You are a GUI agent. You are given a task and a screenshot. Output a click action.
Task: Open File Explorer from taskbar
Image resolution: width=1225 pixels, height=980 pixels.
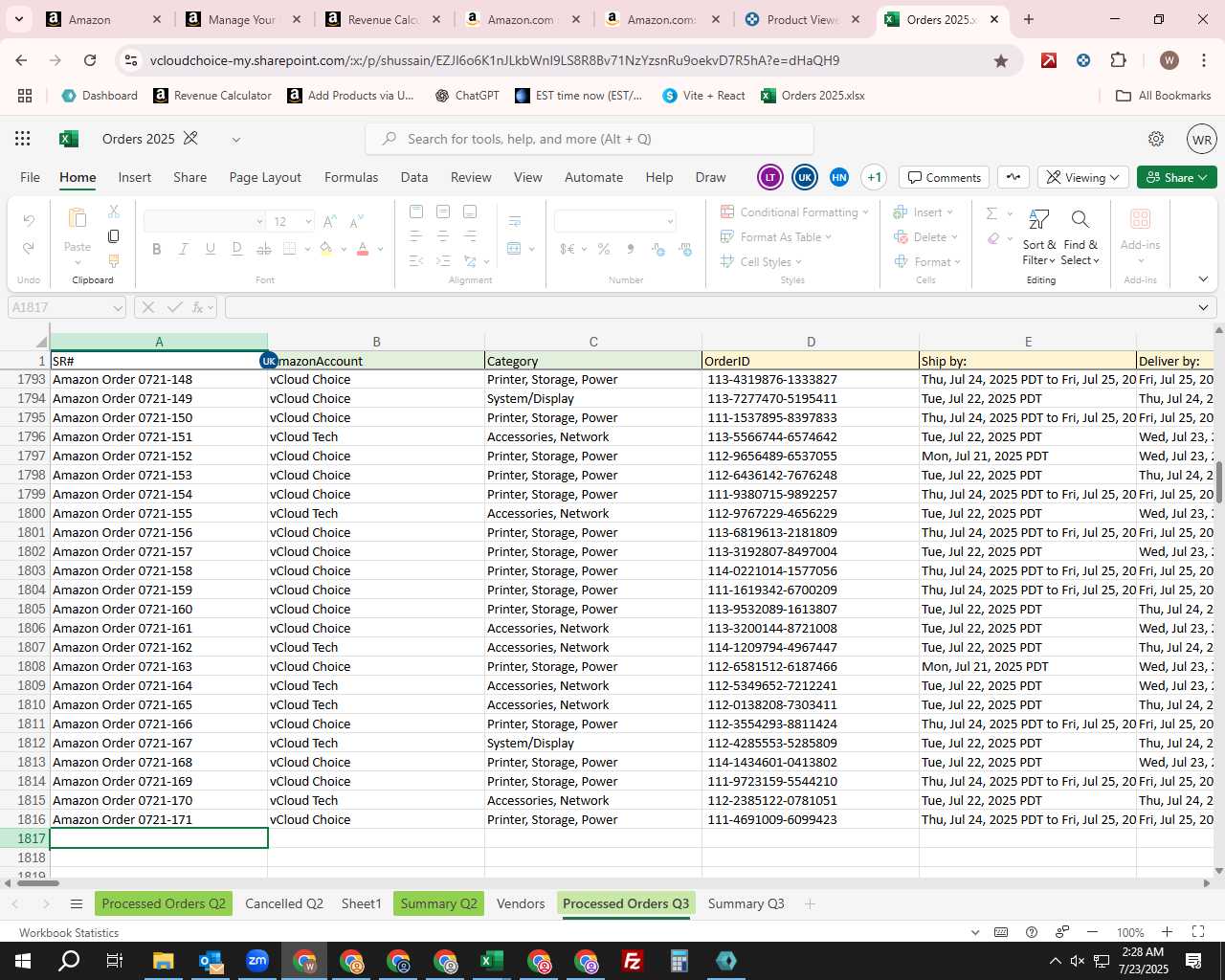[x=163, y=961]
